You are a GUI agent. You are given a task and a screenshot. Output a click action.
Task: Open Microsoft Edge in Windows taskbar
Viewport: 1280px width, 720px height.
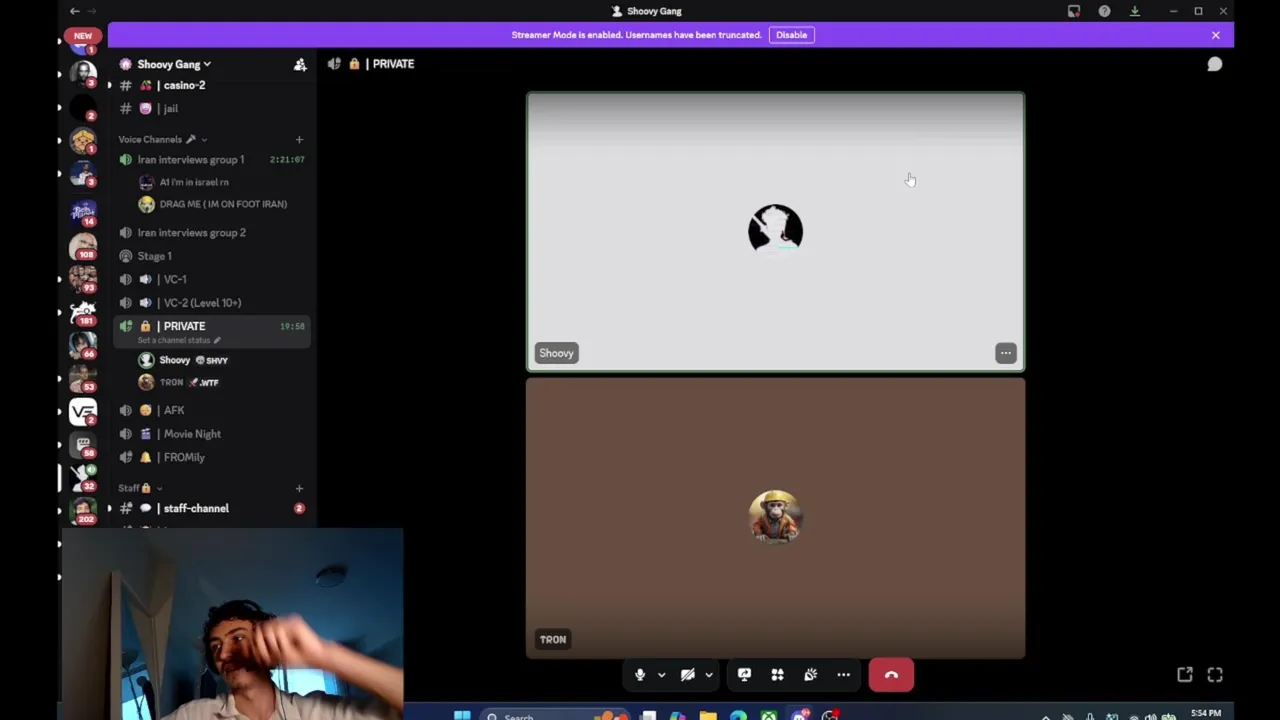pos(738,715)
